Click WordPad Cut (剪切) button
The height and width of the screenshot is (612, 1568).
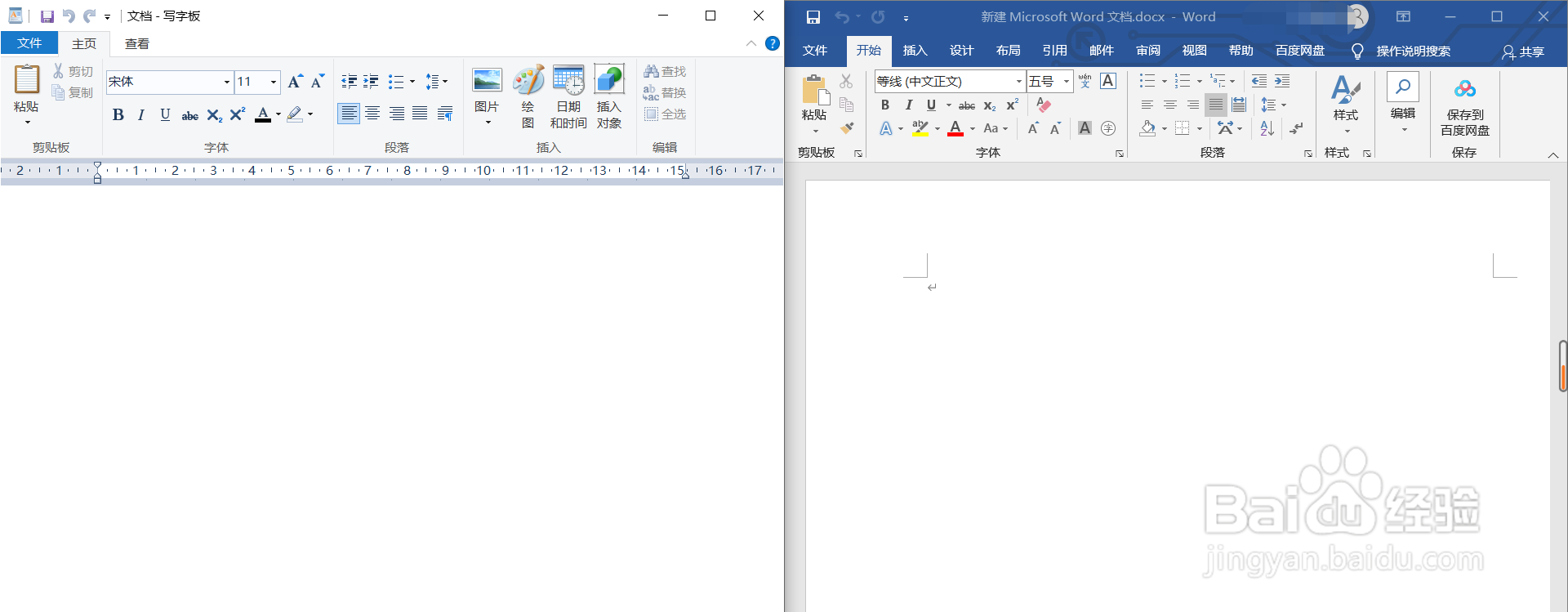(x=73, y=72)
